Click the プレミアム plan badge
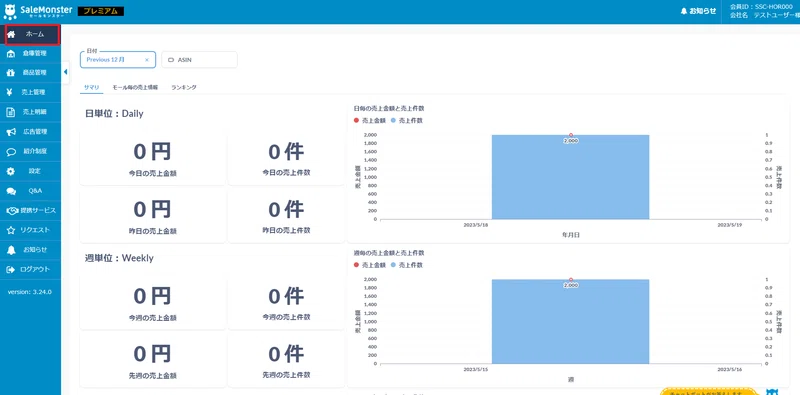Viewport: 800px width, 395px height. [101, 11]
